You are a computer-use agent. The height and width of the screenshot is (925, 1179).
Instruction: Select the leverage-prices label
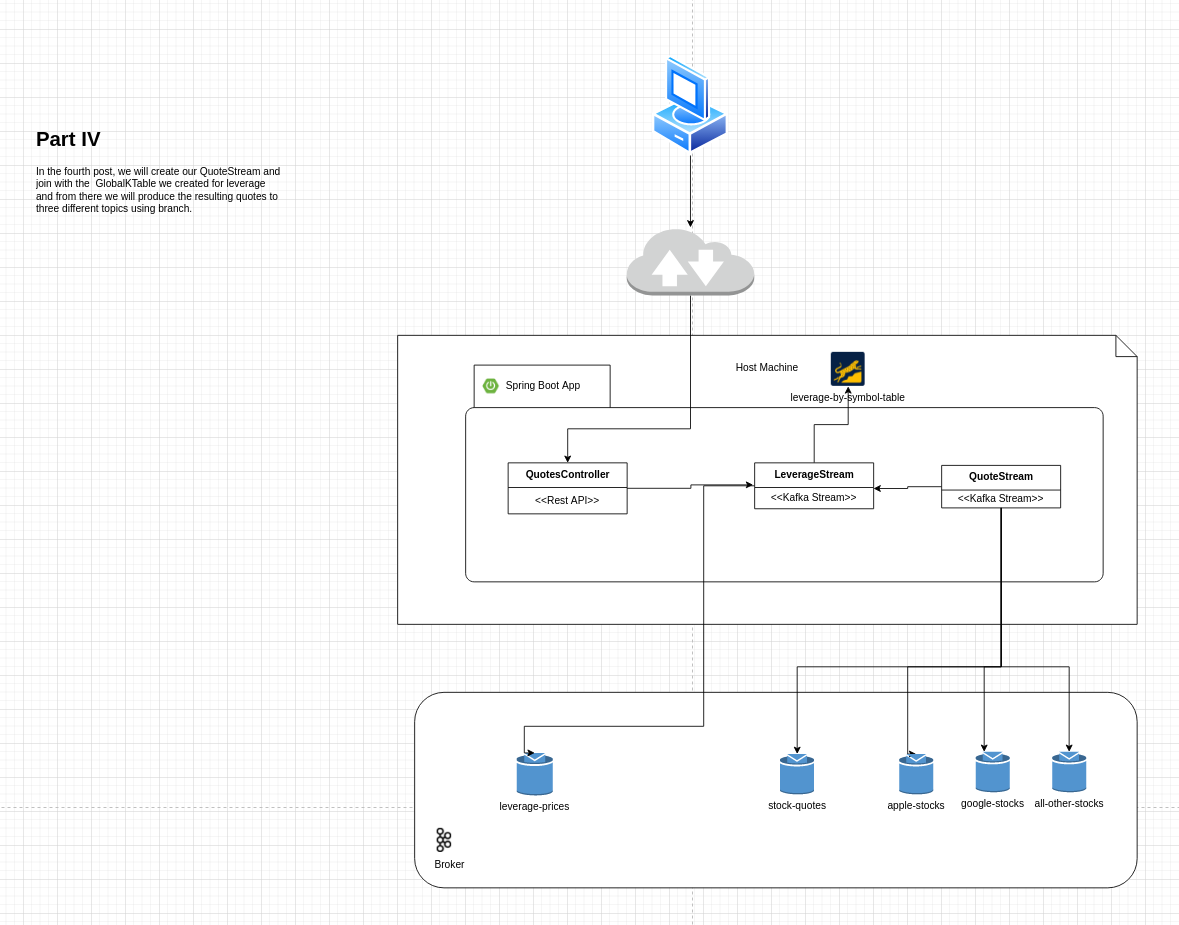click(x=535, y=807)
